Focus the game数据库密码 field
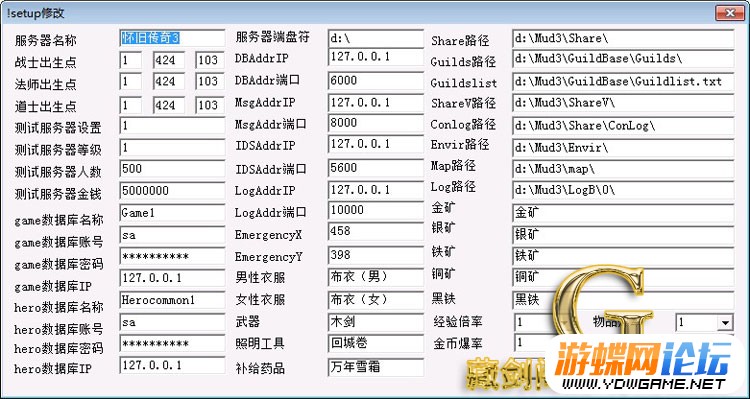Viewport: 750px width, 399px height. (x=172, y=256)
